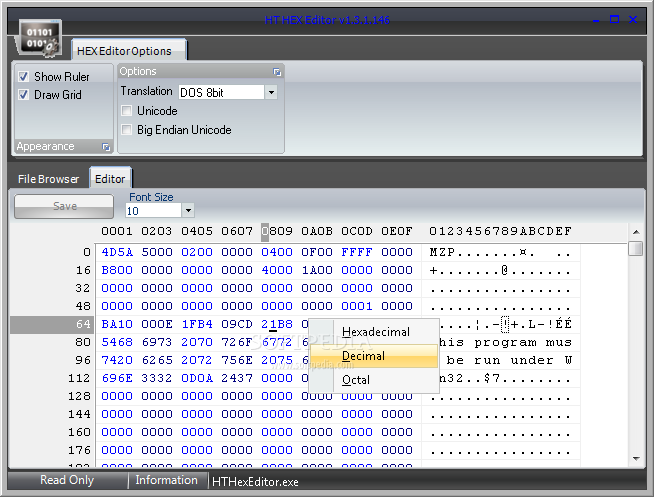Image resolution: width=654 pixels, height=497 pixels.
Task: Click hex value 2437 in row 112
Action: (x=237, y=378)
